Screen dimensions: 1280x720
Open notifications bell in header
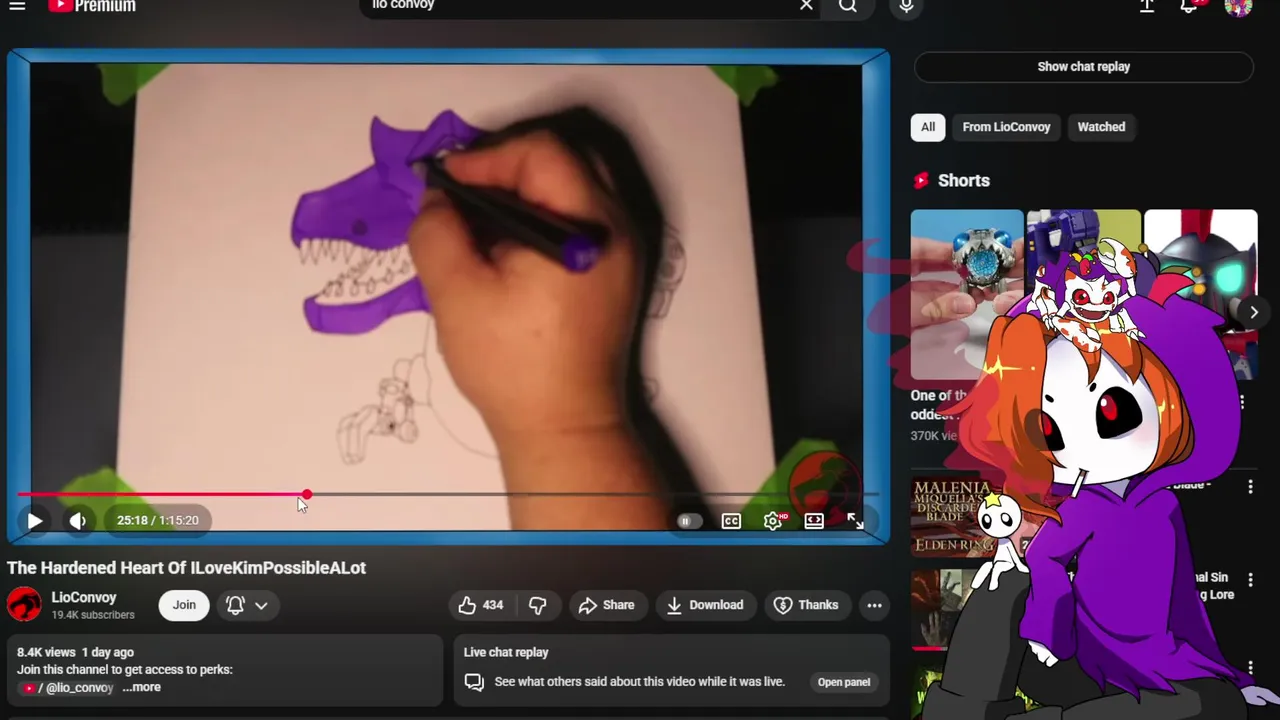pyautogui.click(x=1189, y=6)
